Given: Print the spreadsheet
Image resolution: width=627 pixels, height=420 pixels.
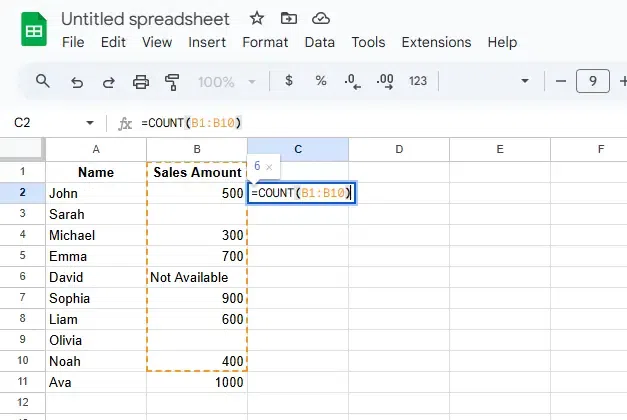Looking at the screenshot, I should click(141, 82).
